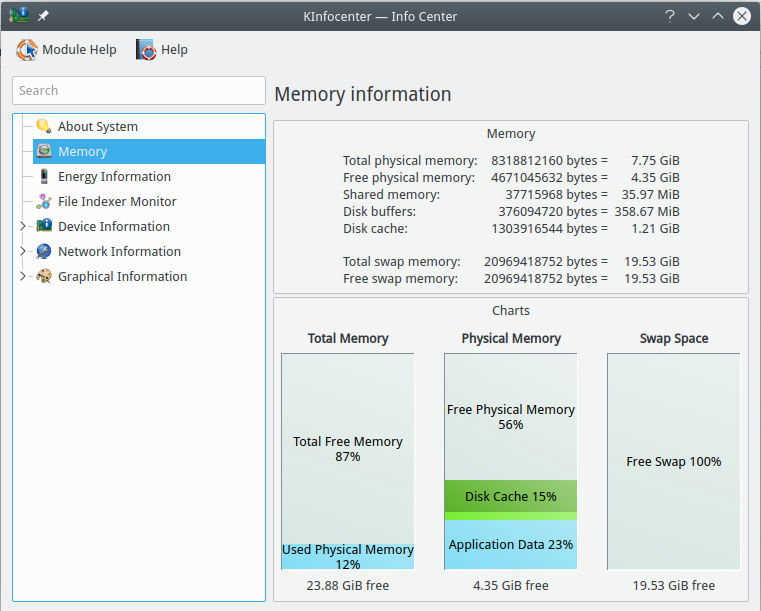The height and width of the screenshot is (611, 761).
Task: Click the Free swap memory label
Action: pos(400,279)
